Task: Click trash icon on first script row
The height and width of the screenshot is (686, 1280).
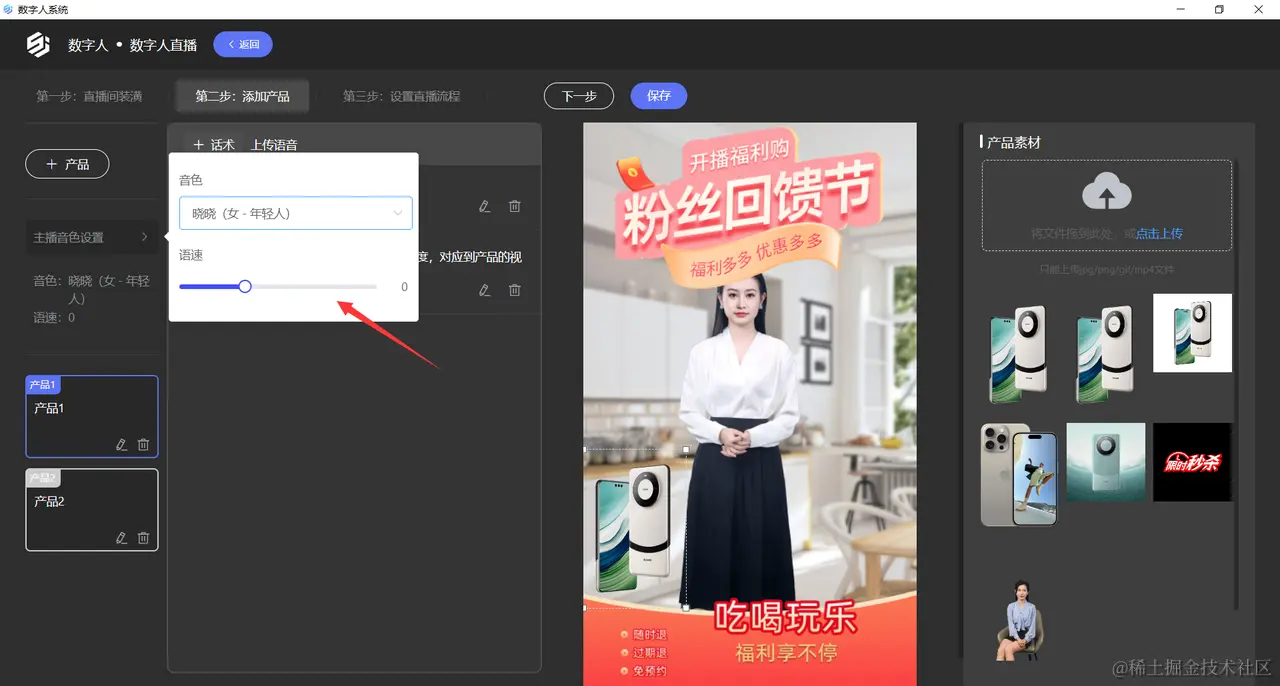Action: pyautogui.click(x=515, y=206)
